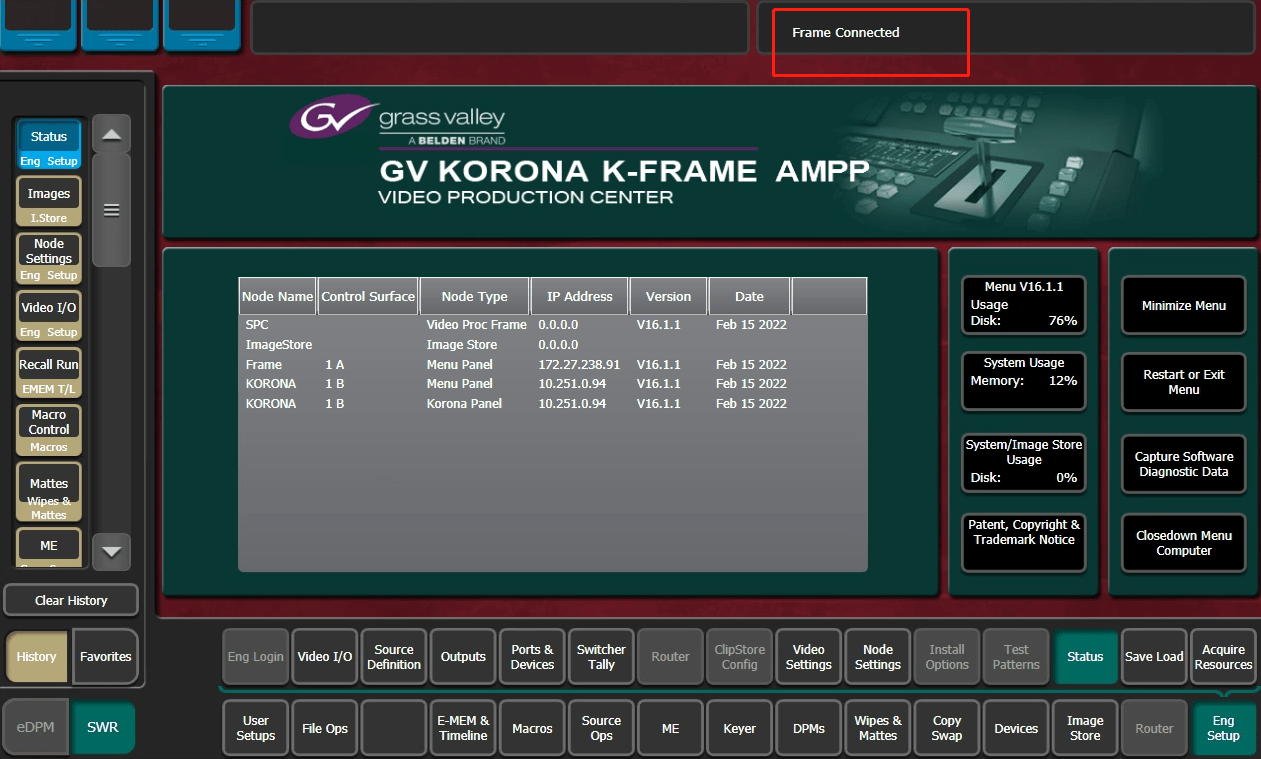Open Macro Control history item

[x=49, y=430]
